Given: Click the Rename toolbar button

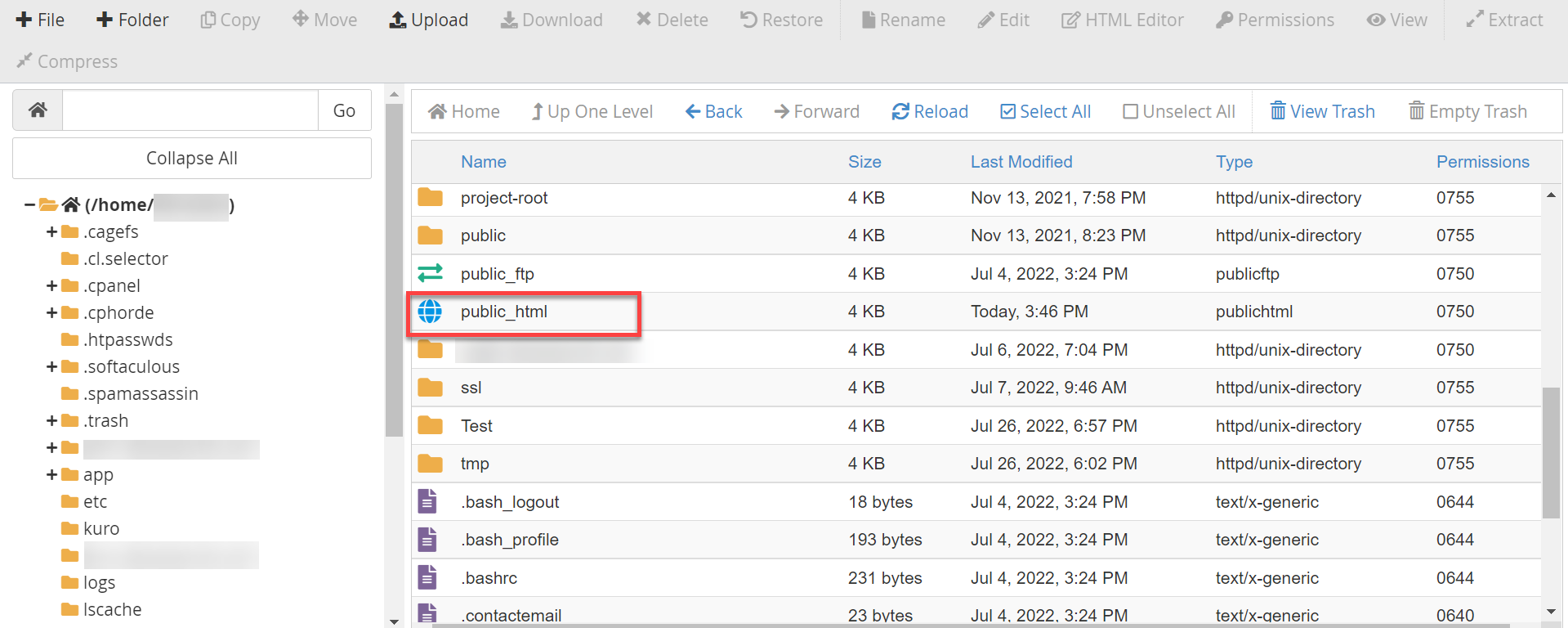Looking at the screenshot, I should 904,20.
